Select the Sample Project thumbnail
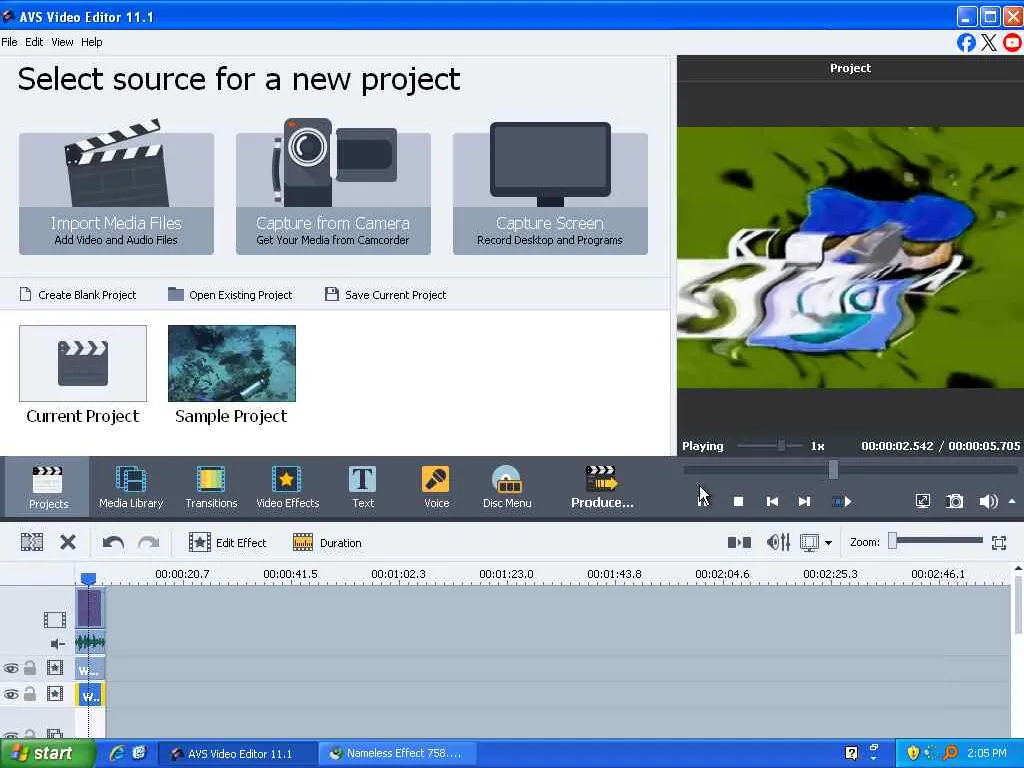 232,363
